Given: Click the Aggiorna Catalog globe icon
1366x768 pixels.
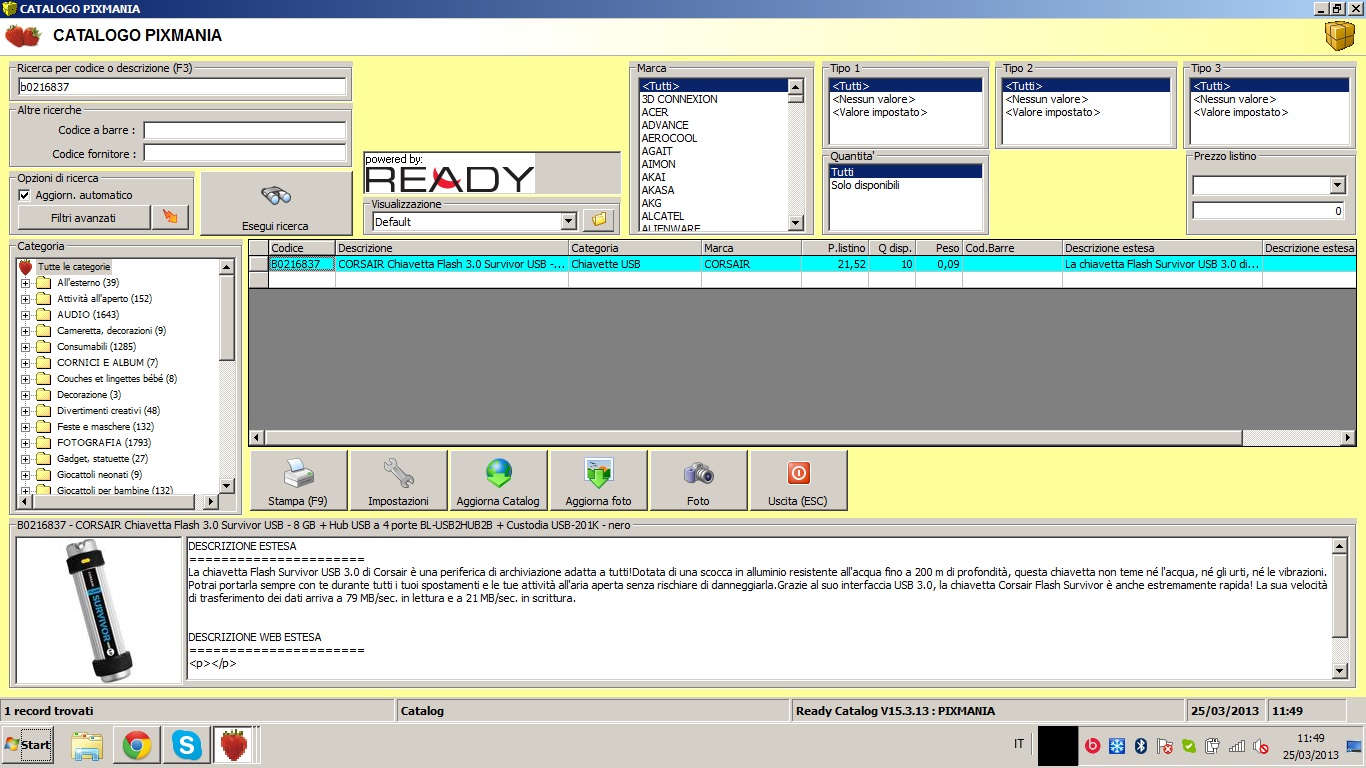Looking at the screenshot, I should pyautogui.click(x=498, y=473).
